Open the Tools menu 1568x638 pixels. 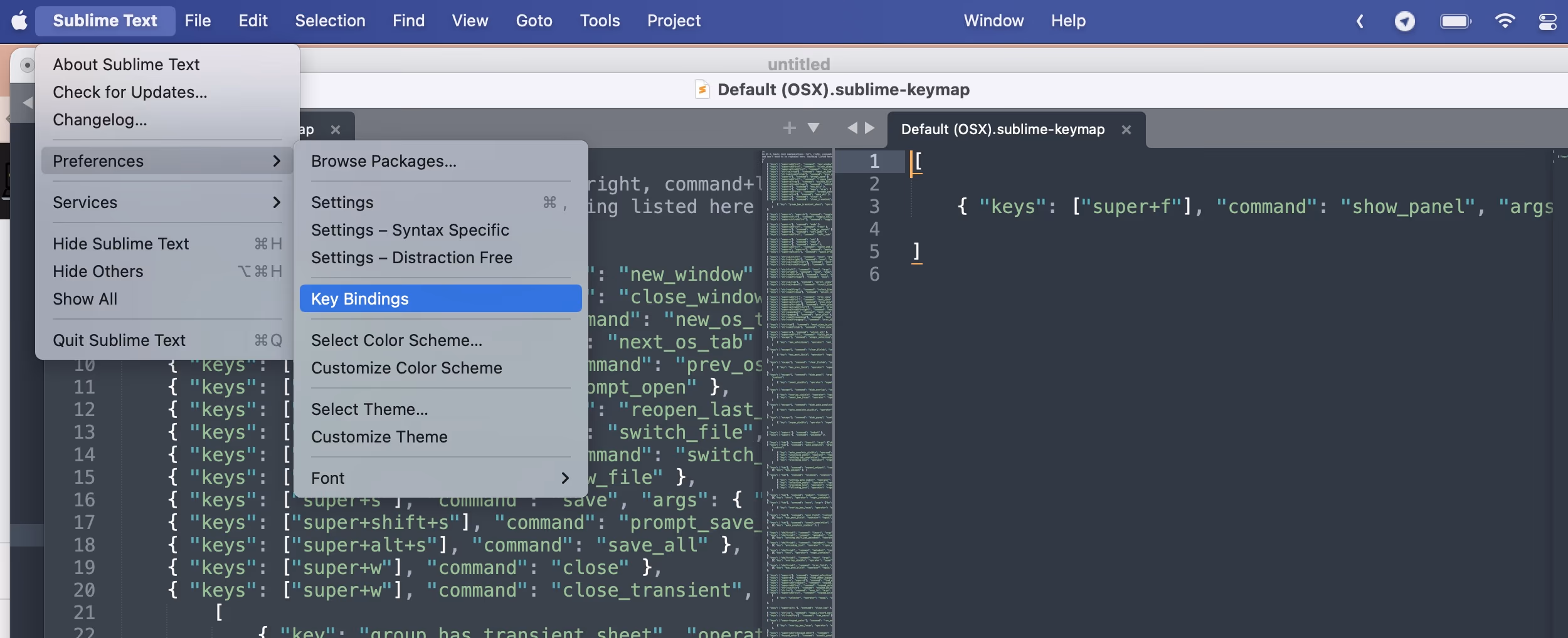(x=600, y=21)
